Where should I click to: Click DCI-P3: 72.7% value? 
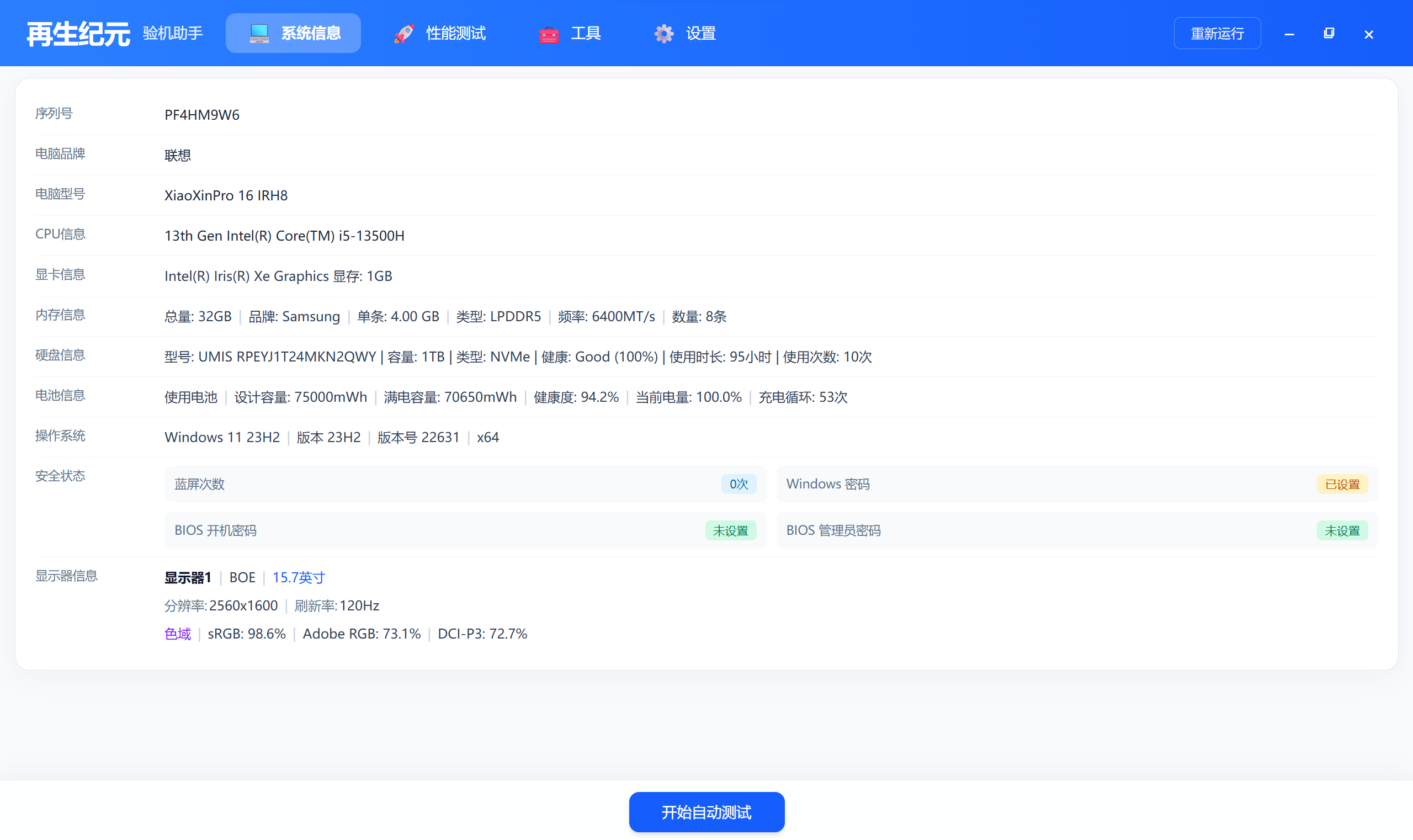(x=482, y=634)
